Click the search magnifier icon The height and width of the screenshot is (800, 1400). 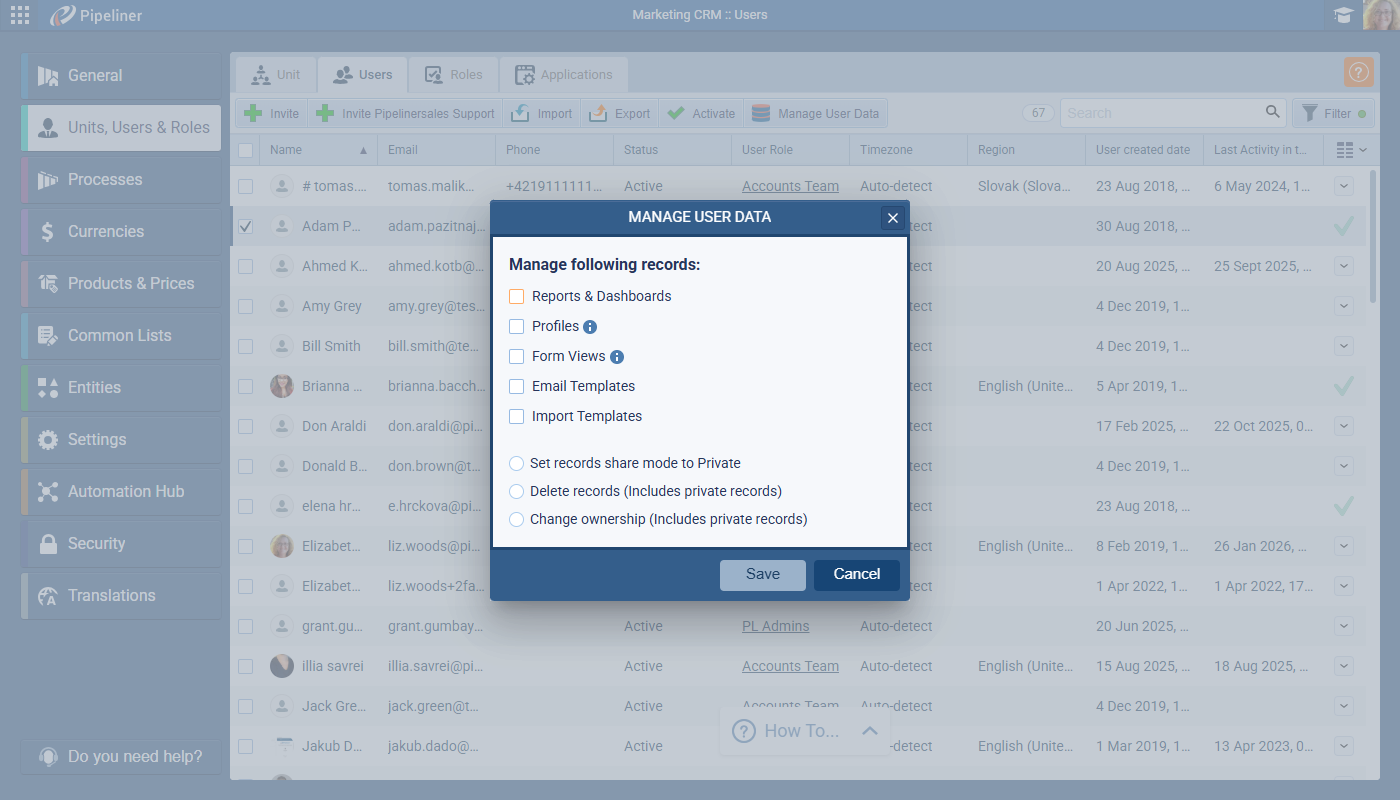1272,113
